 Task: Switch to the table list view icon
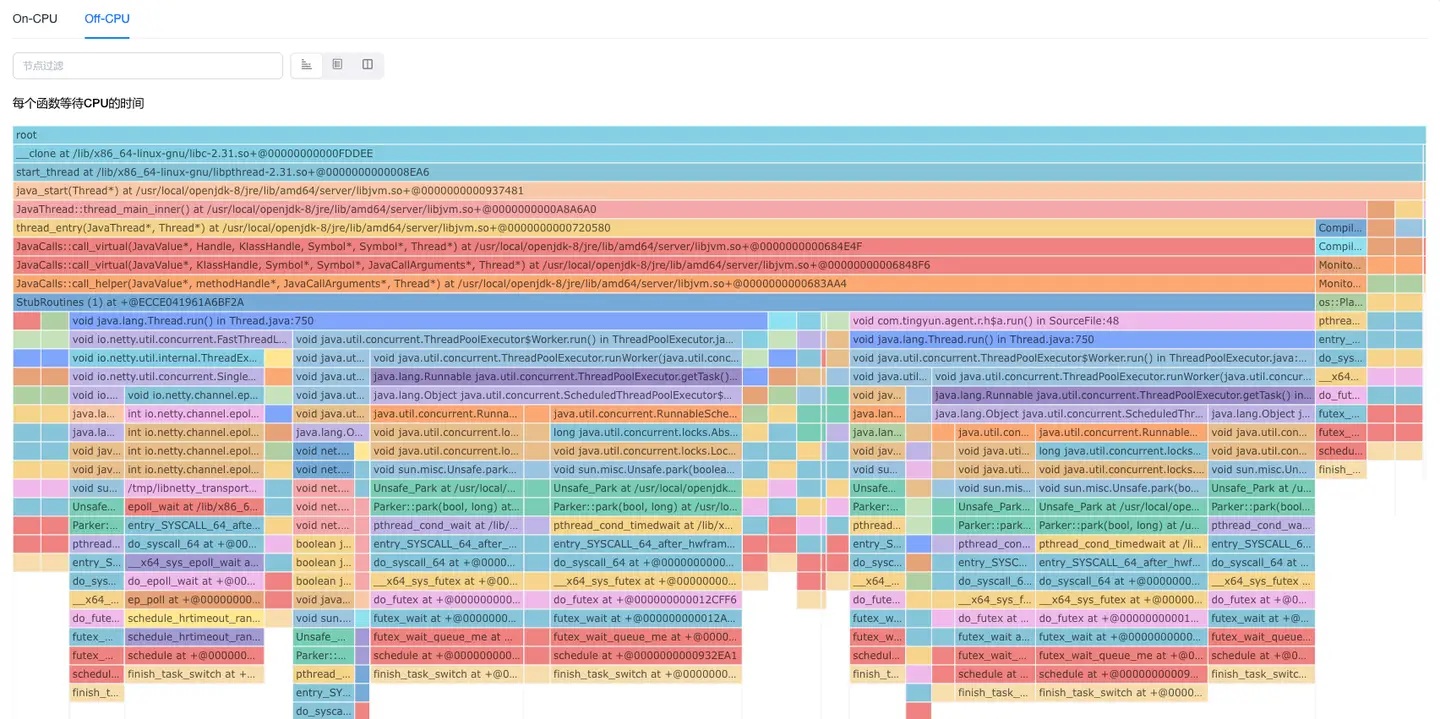click(x=337, y=65)
